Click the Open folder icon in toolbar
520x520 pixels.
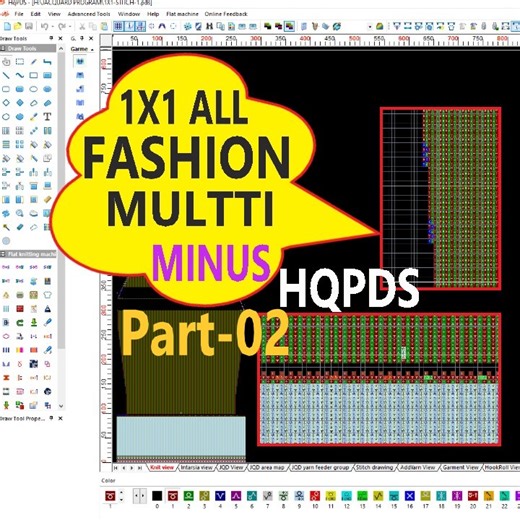(x=18, y=26)
